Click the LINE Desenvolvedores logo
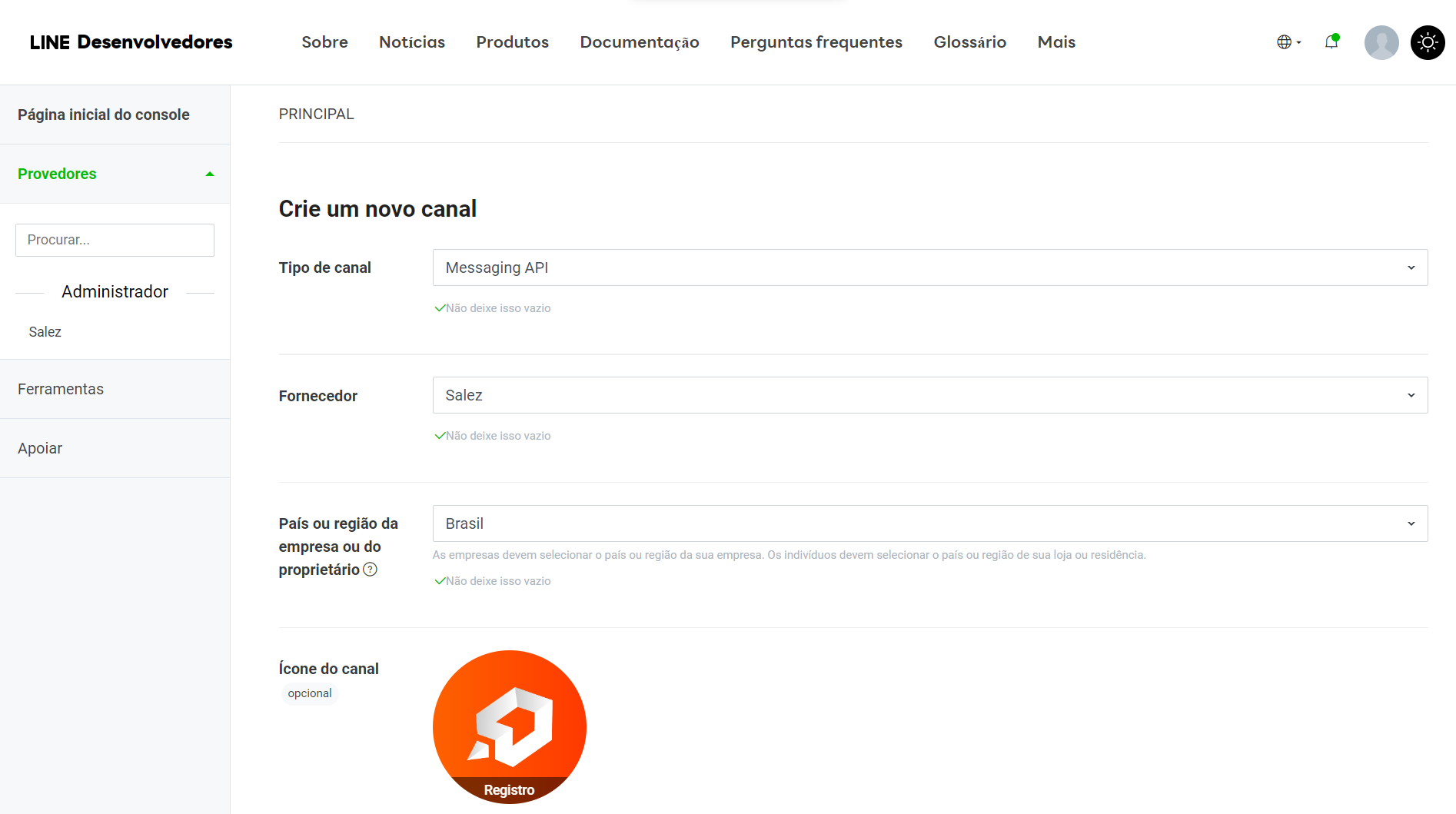This screenshot has height=814, width=1456. point(131,42)
